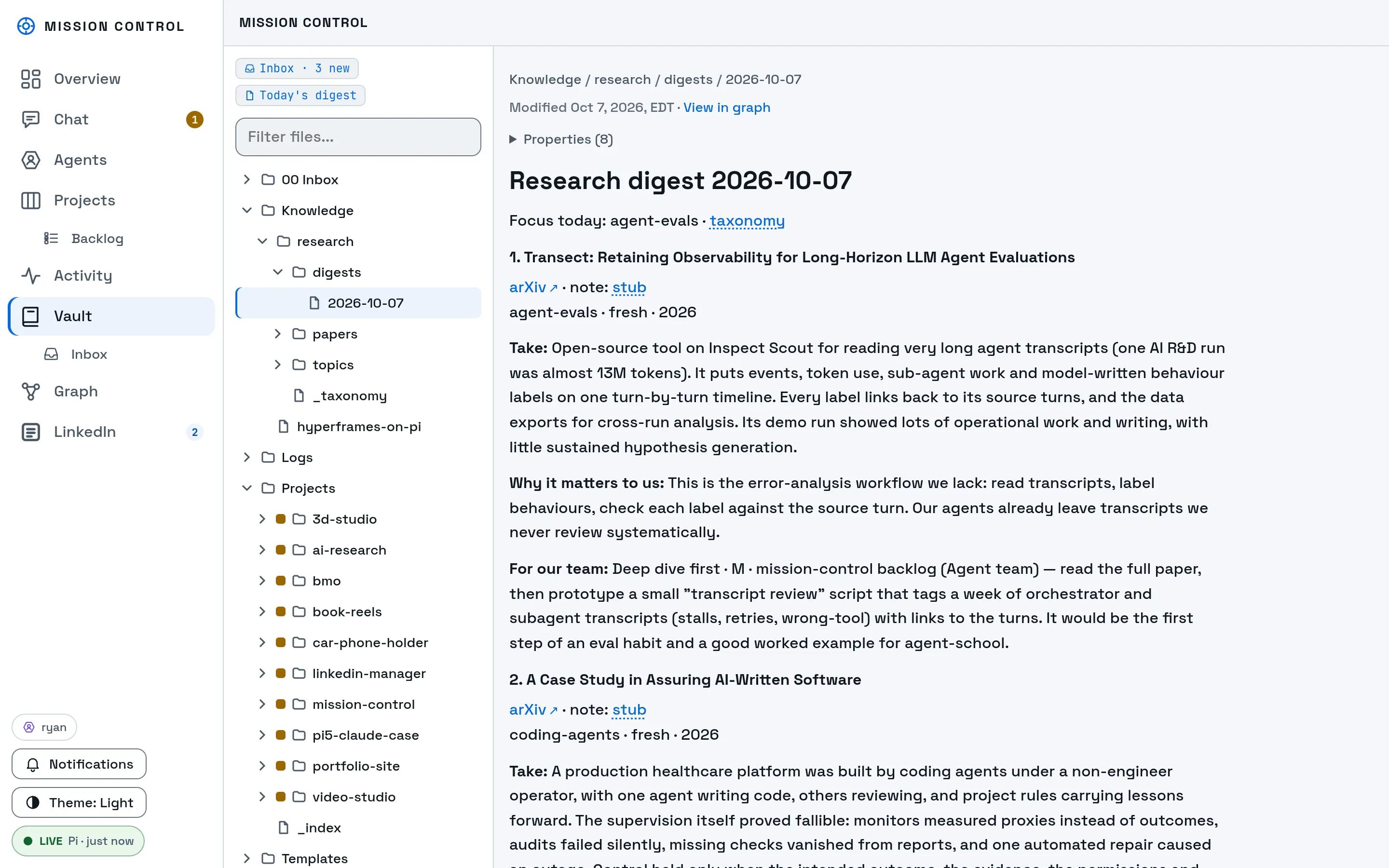Click the LinkedIn document icon

click(30, 432)
